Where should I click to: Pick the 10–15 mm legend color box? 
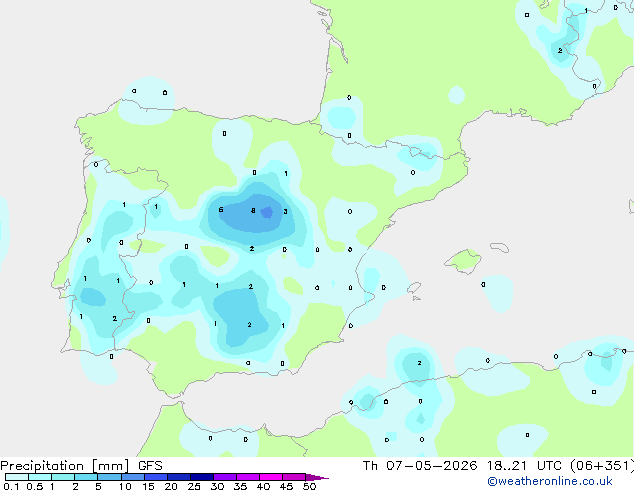click(133, 477)
